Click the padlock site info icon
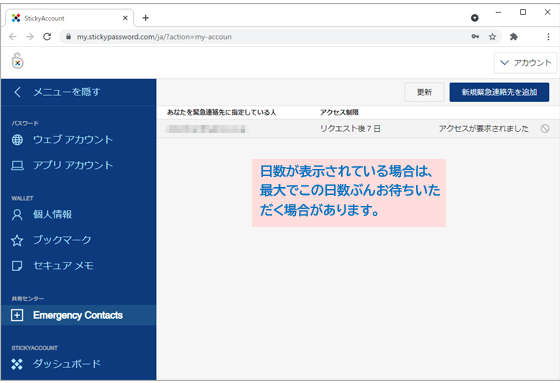The width and height of the screenshot is (560, 383). (x=69, y=37)
